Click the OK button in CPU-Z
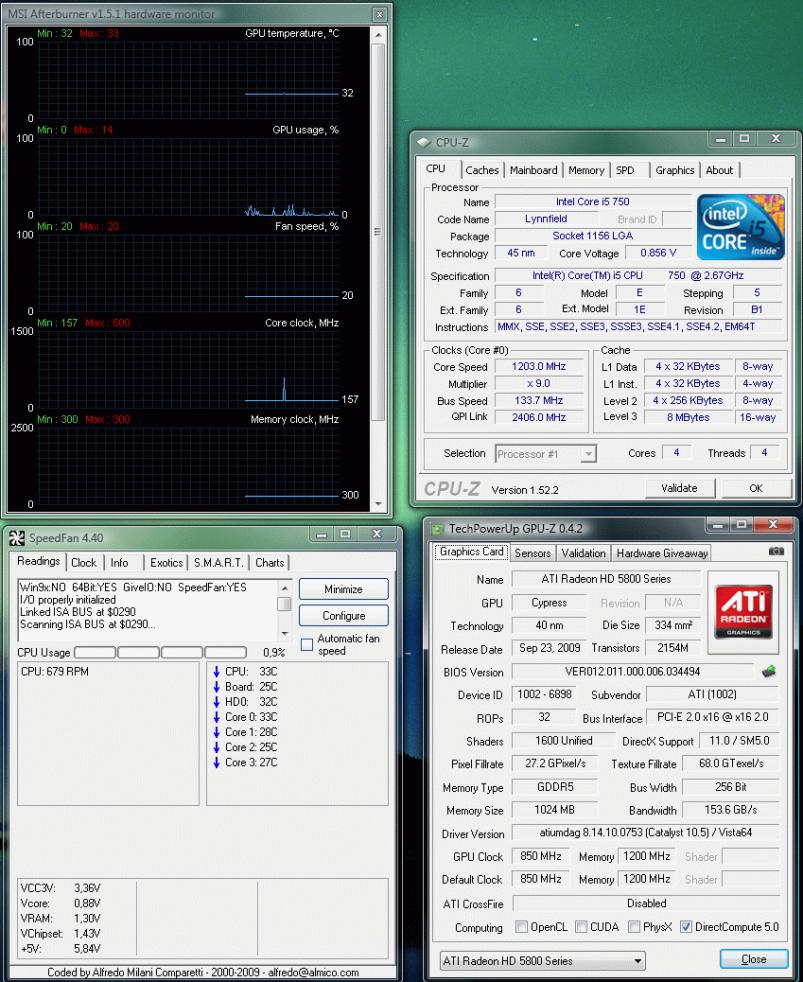The height and width of the screenshot is (982, 803). pyautogui.click(x=756, y=488)
